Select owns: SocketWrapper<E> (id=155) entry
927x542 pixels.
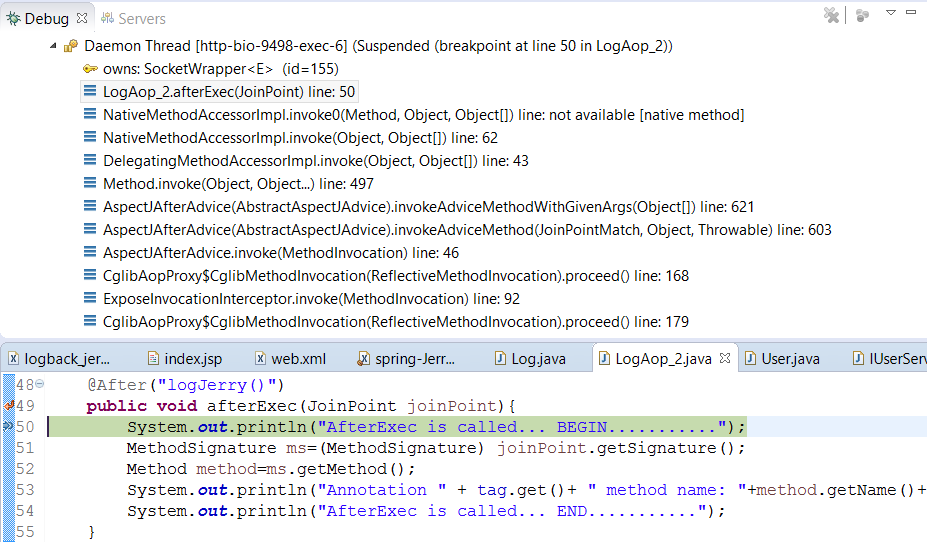pyautogui.click(x=221, y=69)
